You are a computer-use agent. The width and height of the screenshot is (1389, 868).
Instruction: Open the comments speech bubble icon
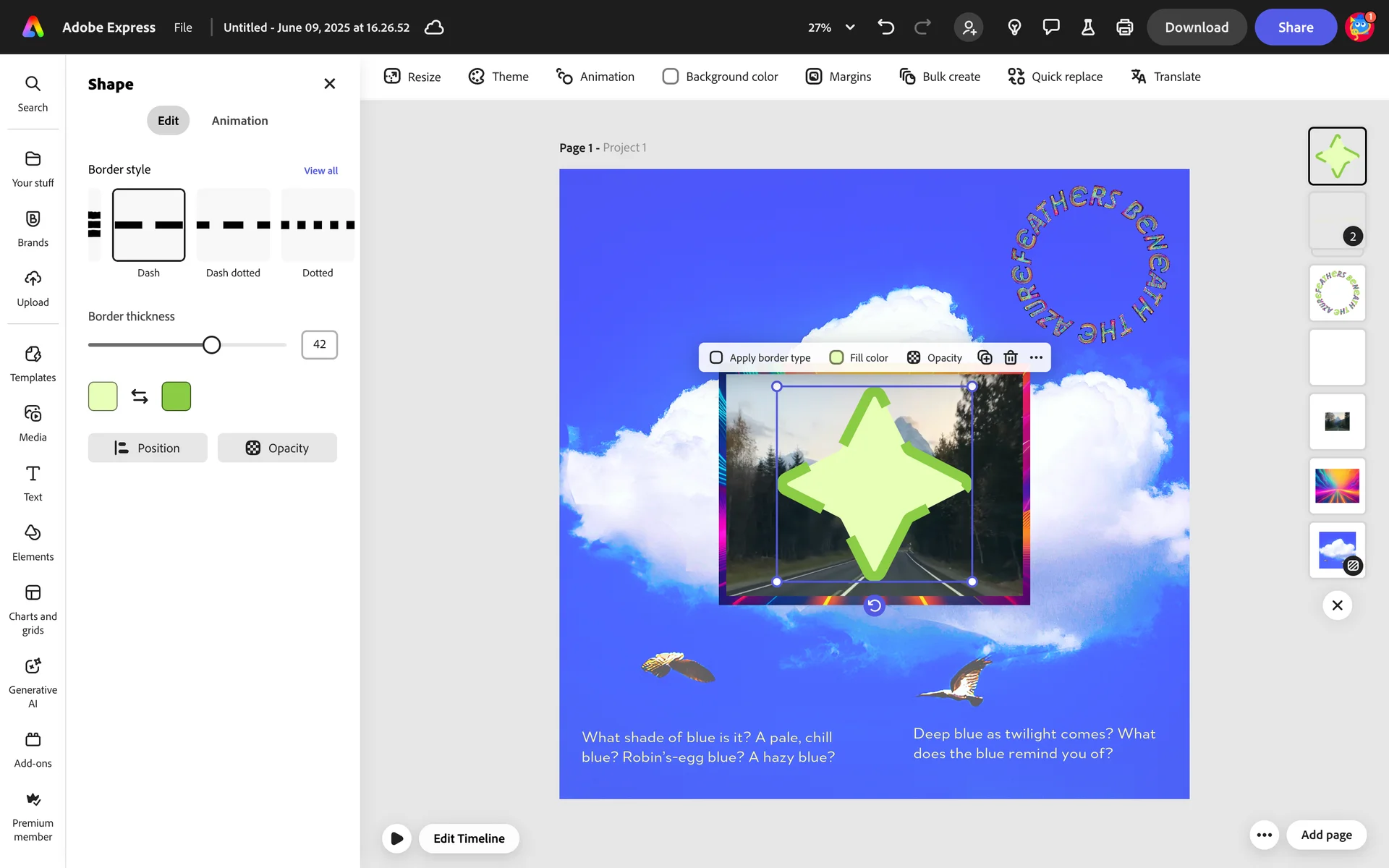(1051, 27)
